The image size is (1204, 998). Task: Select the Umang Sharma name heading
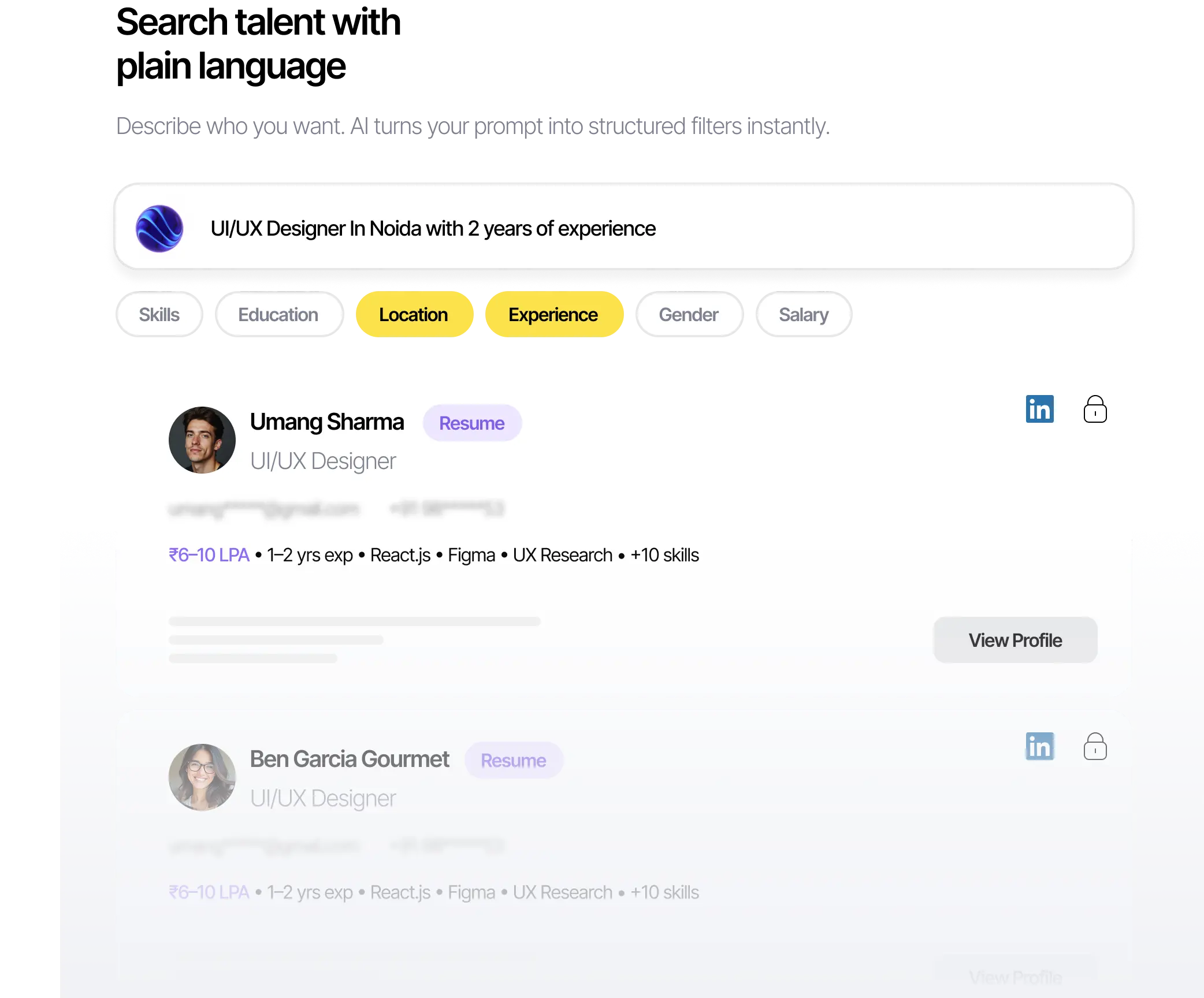pyautogui.click(x=326, y=422)
